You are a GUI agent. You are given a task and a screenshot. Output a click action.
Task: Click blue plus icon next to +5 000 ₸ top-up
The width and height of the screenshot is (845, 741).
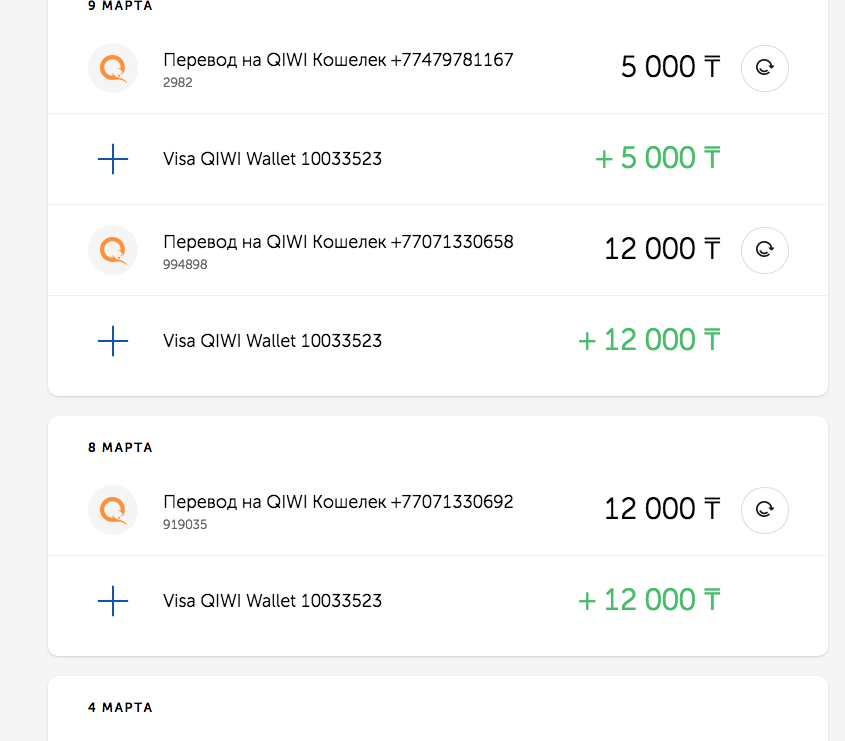[113, 159]
